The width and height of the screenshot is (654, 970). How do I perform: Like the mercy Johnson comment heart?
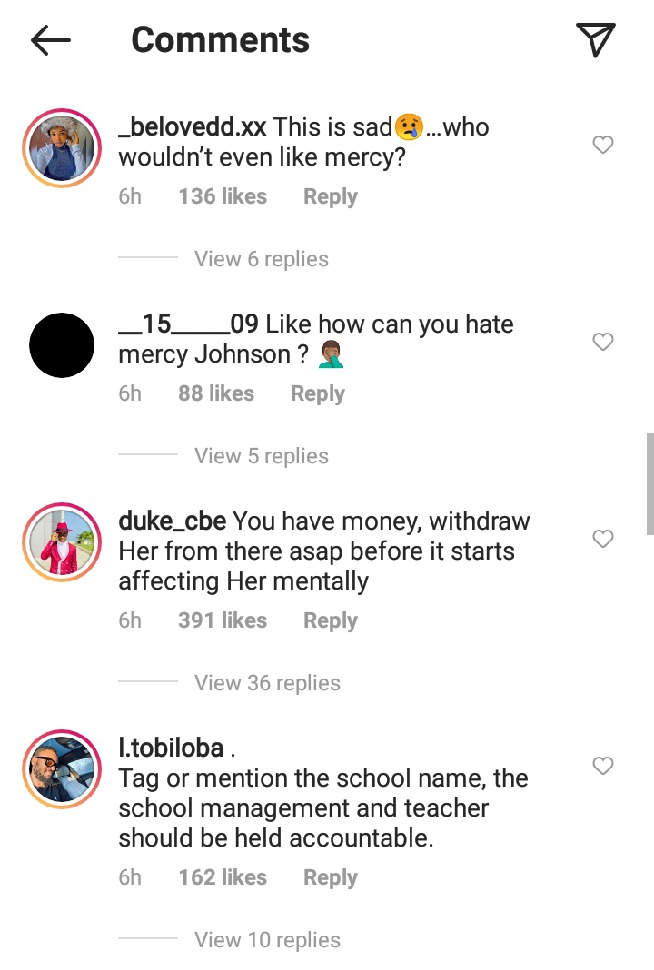[603, 341]
